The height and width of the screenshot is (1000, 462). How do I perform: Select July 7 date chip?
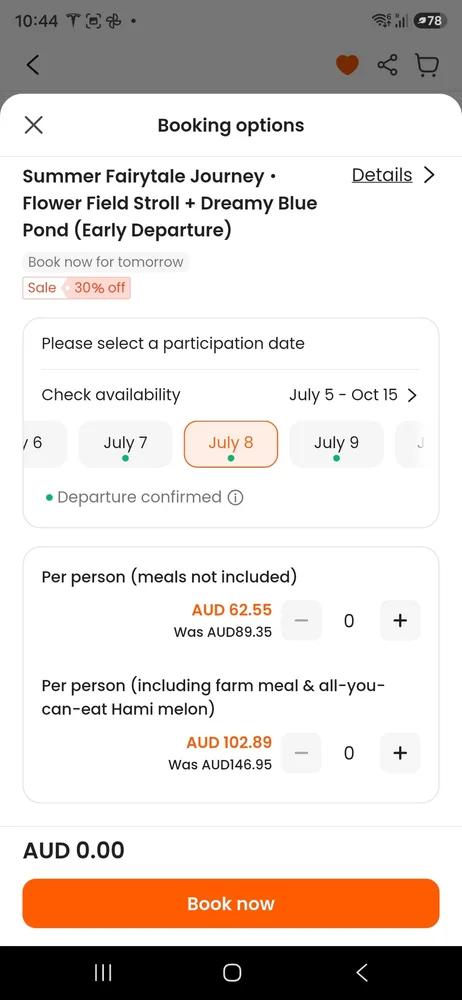click(x=125, y=445)
